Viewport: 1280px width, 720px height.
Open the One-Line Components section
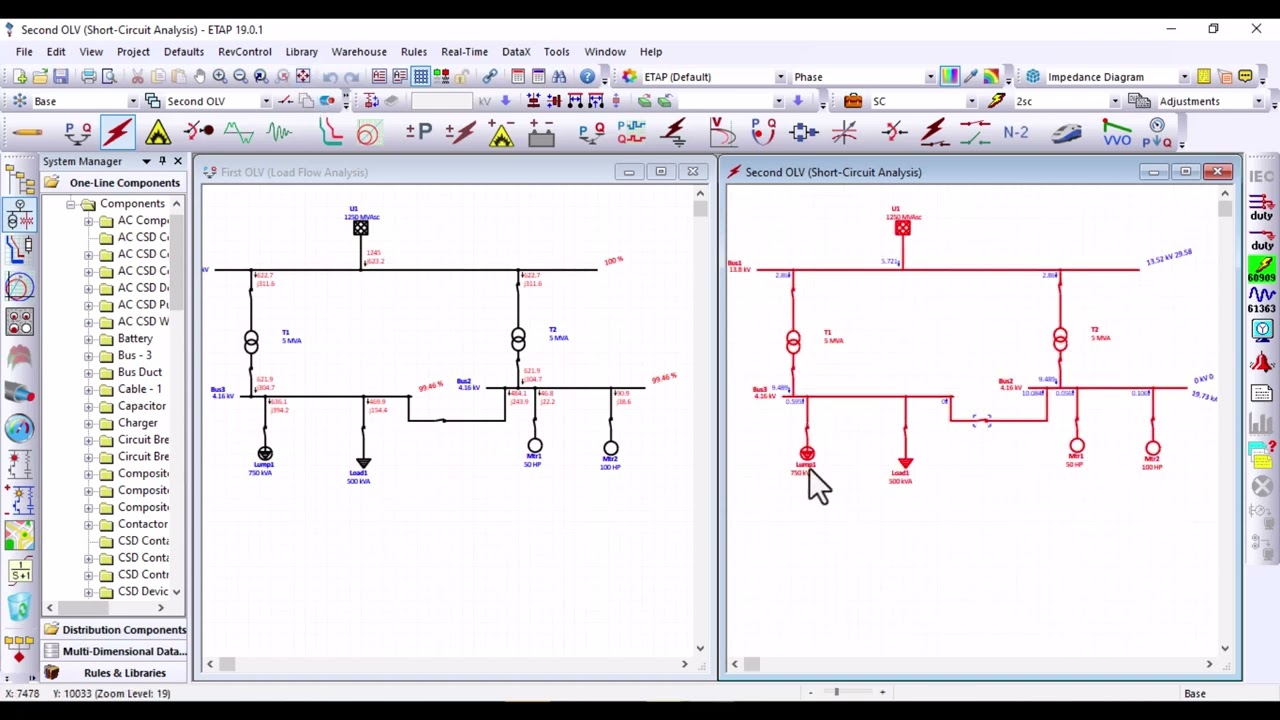(x=113, y=183)
